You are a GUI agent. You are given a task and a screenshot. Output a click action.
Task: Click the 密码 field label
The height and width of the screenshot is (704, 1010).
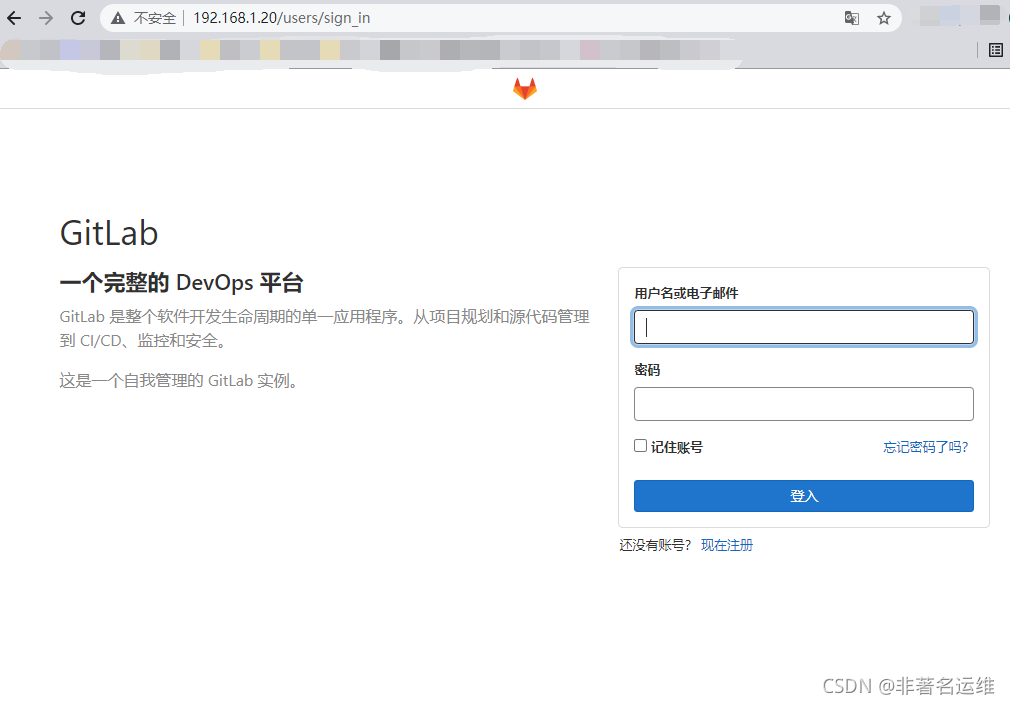[x=647, y=370]
